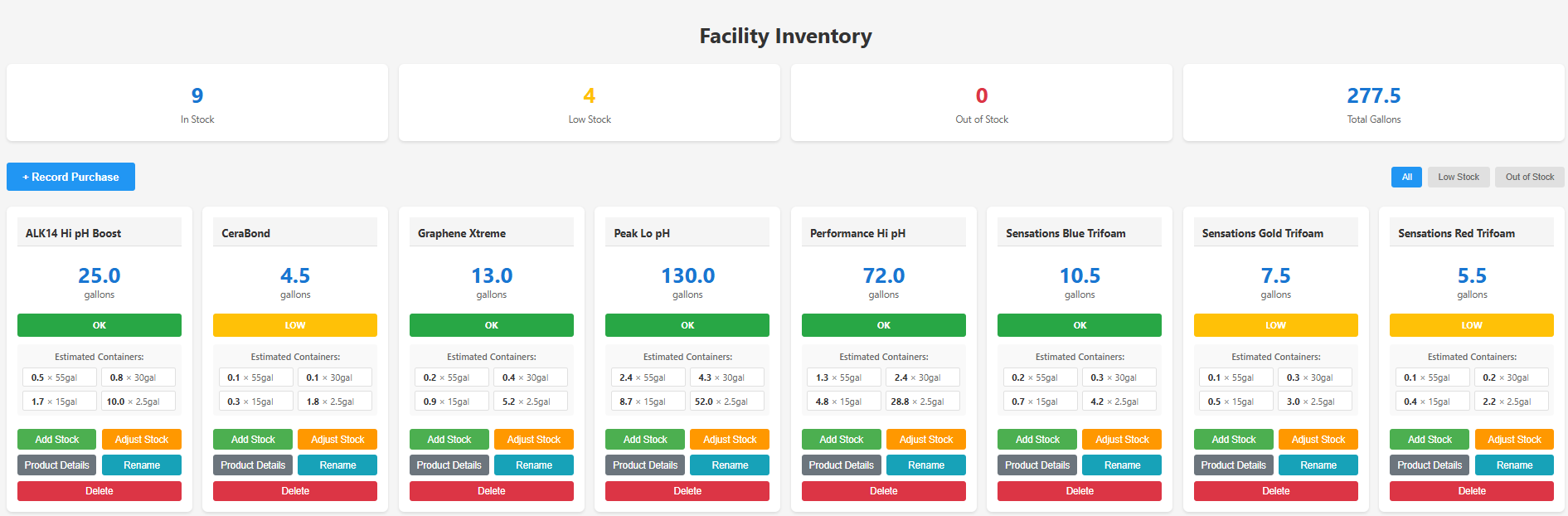The image size is (1568, 516).
Task: Open Product Details for Graphene Xtreme
Action: coord(449,465)
